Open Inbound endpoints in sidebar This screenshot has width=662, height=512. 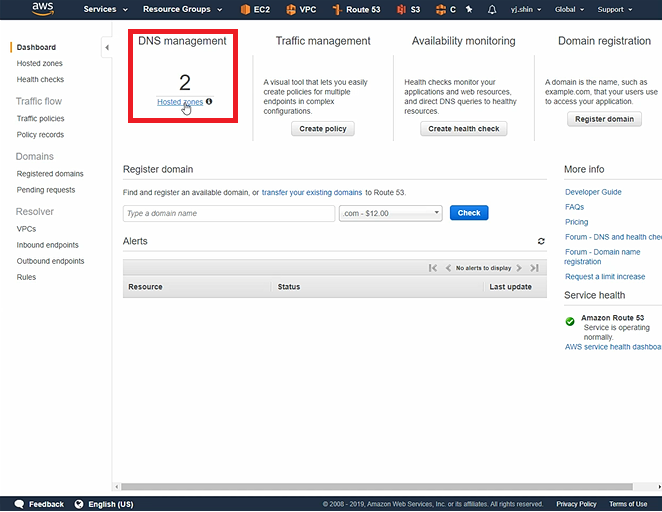tap(48, 245)
